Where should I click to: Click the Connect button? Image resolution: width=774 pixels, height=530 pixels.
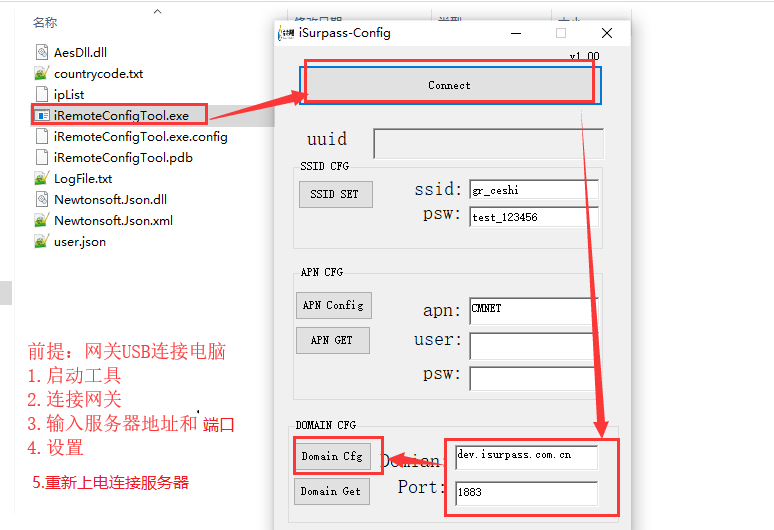(x=450, y=85)
